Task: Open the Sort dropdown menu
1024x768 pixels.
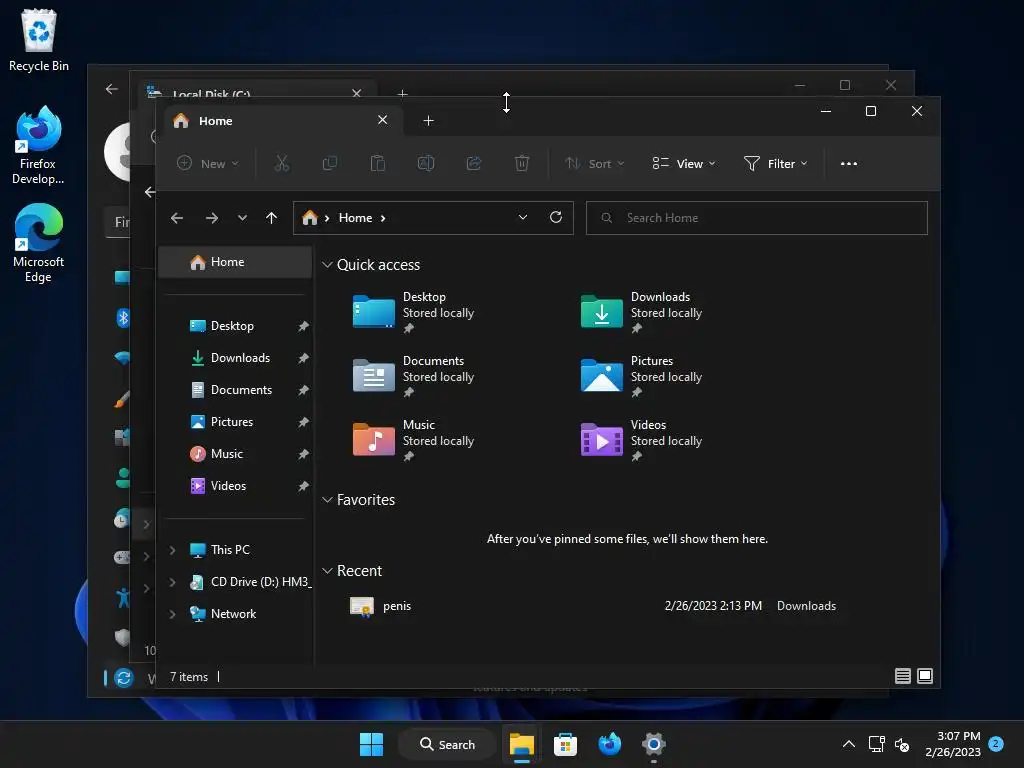Action: tap(594, 163)
